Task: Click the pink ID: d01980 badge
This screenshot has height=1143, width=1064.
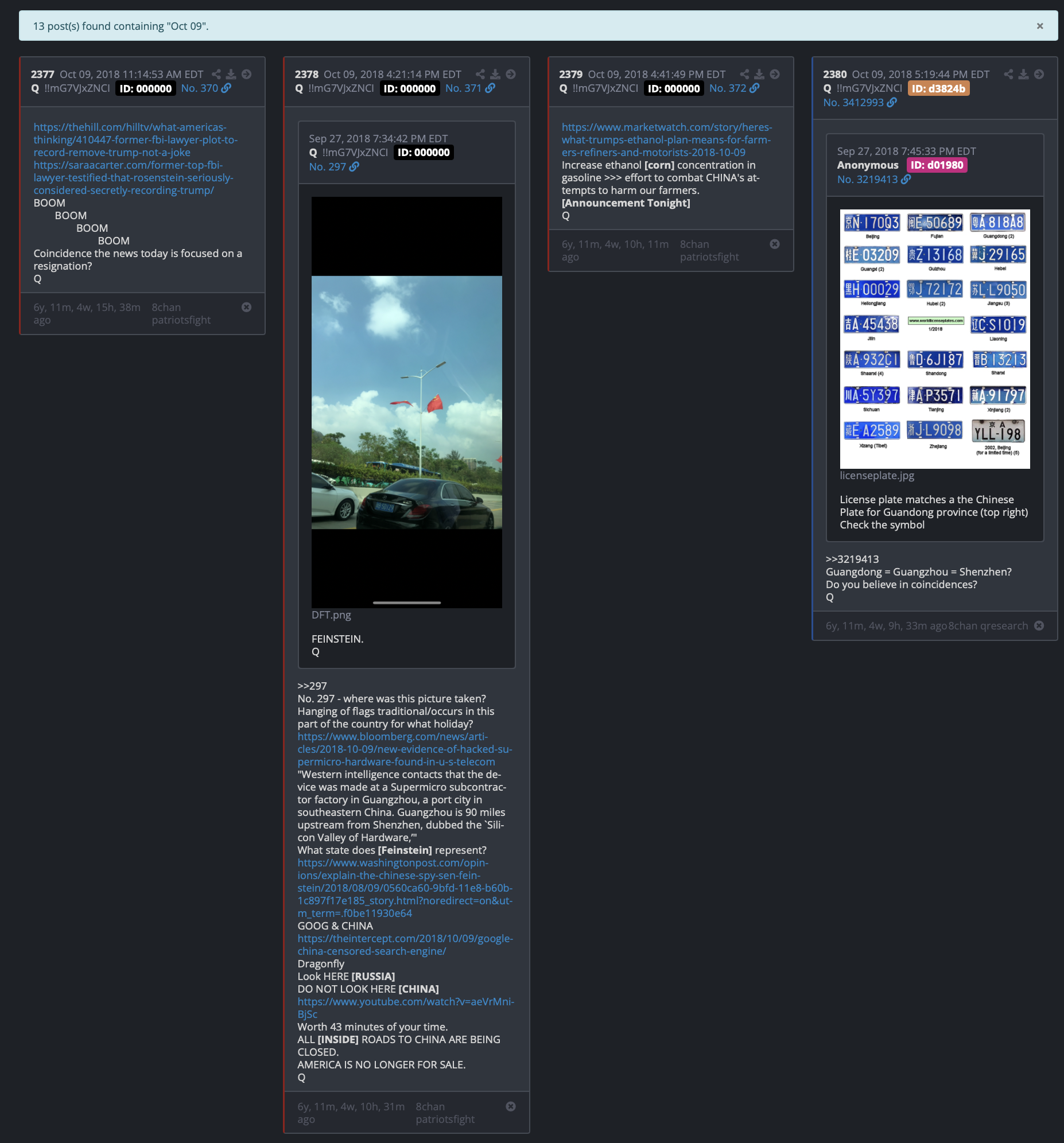Action: [x=937, y=165]
